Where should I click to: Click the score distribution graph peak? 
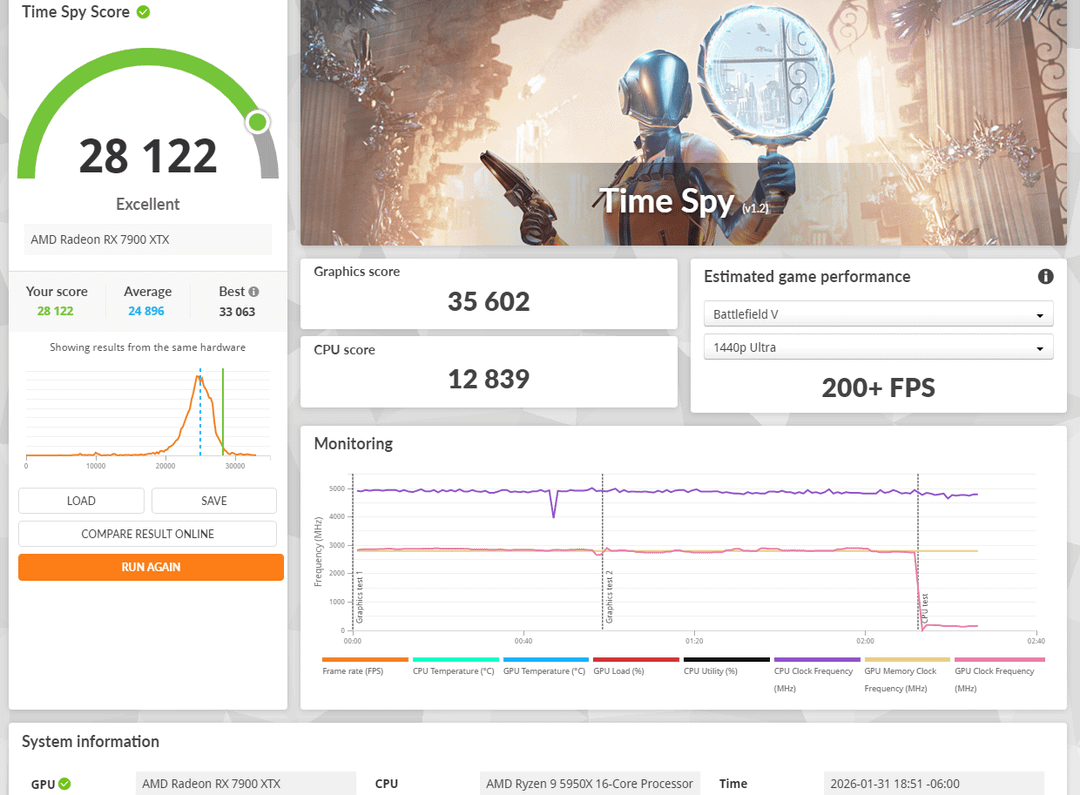(198, 376)
